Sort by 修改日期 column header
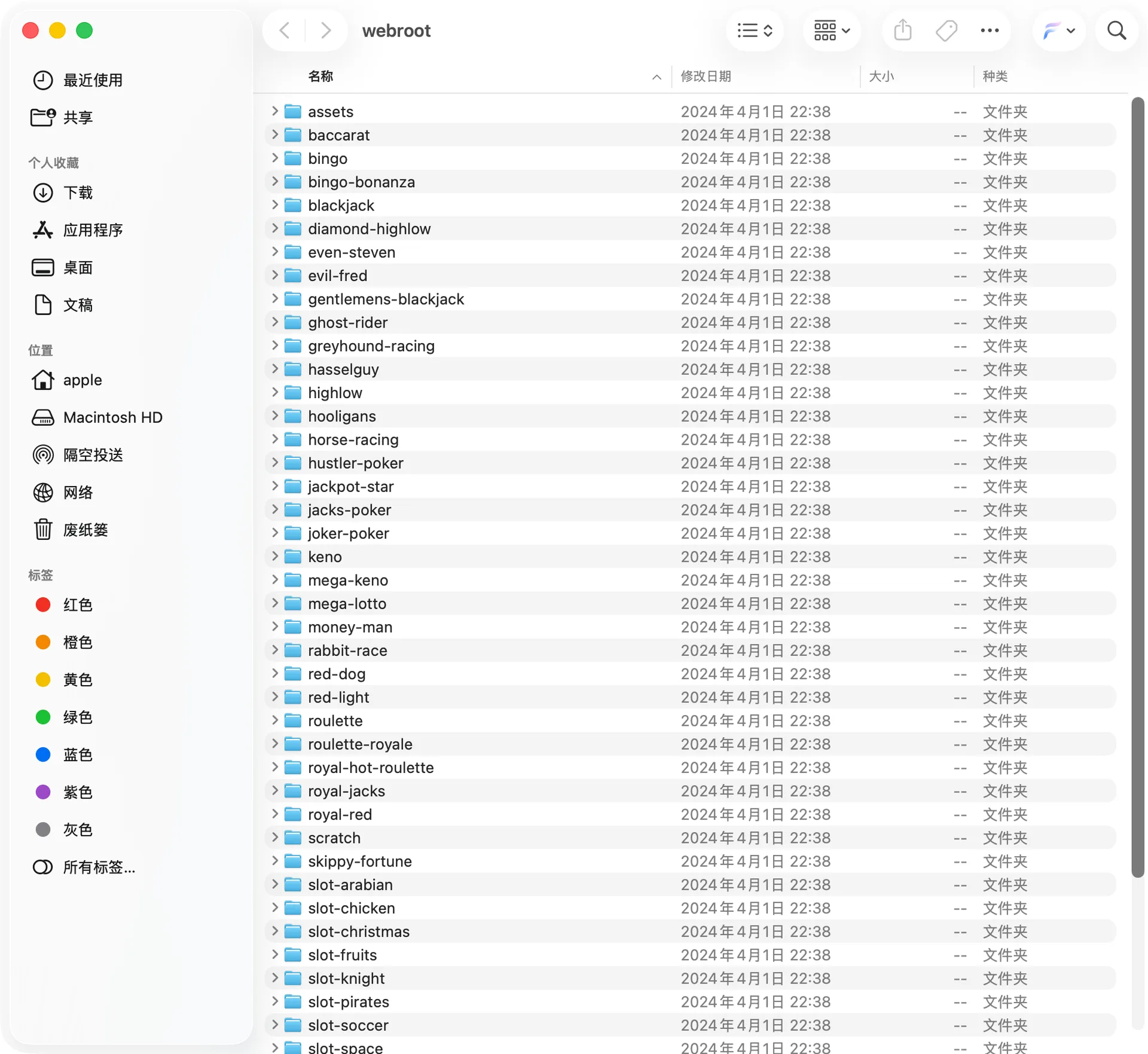The image size is (1148, 1054). click(706, 76)
